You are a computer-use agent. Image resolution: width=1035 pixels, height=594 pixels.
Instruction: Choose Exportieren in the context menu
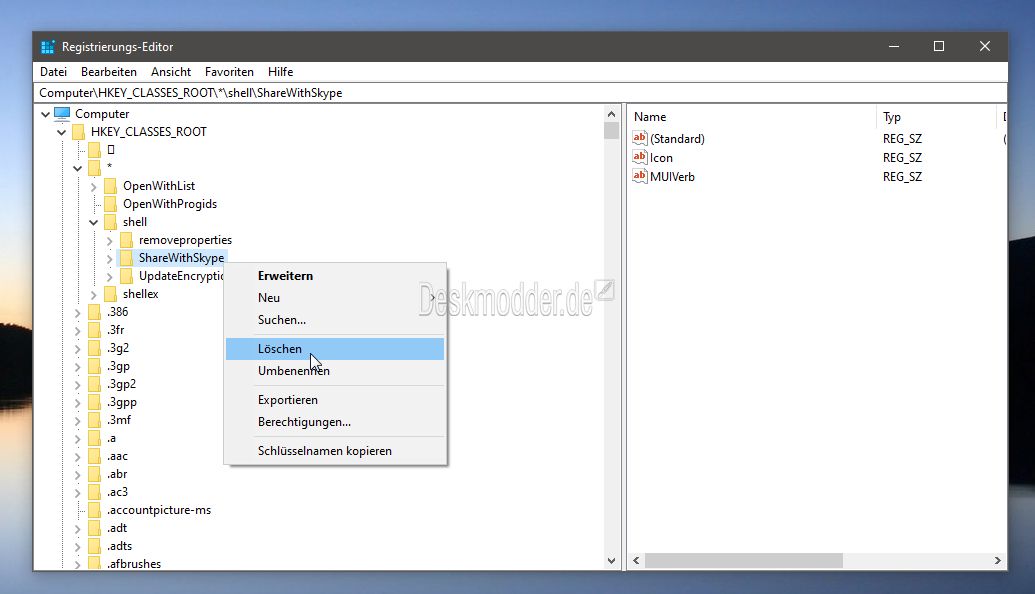[335, 400]
